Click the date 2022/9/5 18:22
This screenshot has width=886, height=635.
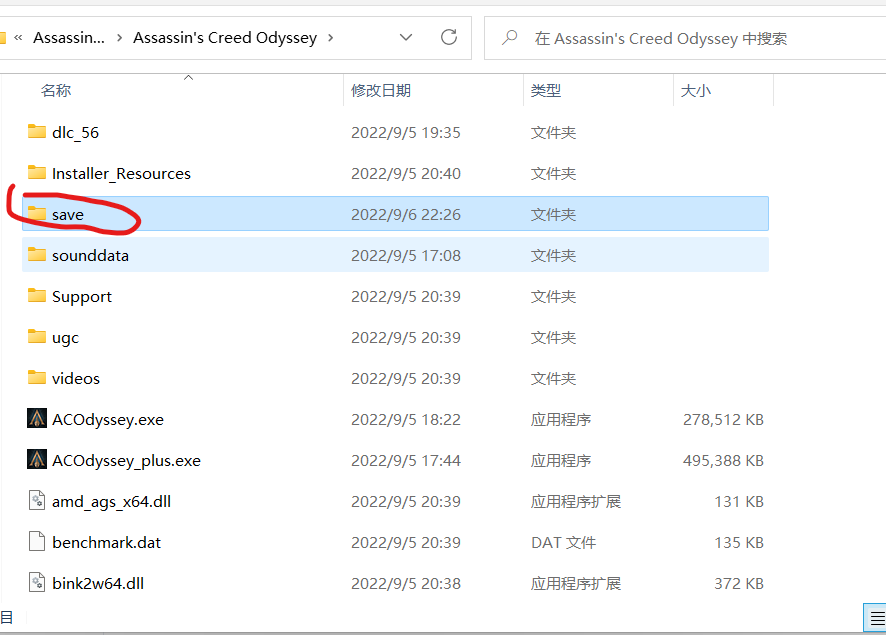coord(406,420)
